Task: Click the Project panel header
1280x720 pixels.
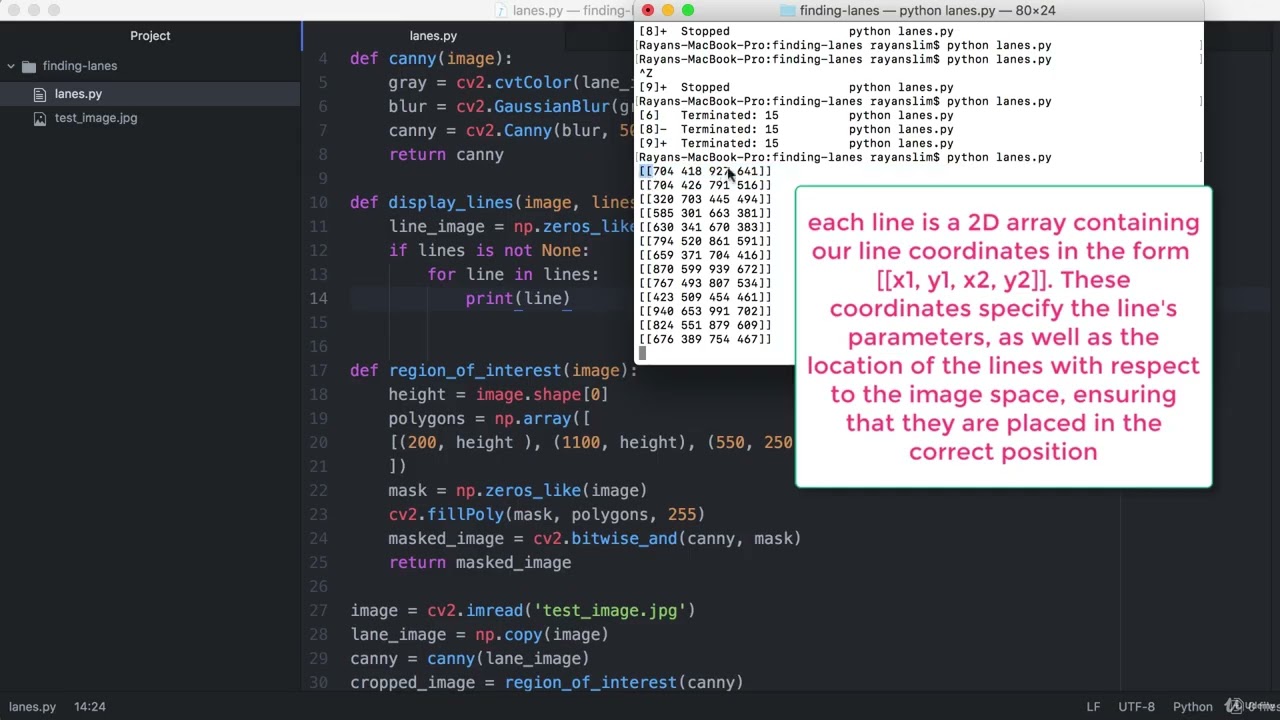Action: (150, 36)
